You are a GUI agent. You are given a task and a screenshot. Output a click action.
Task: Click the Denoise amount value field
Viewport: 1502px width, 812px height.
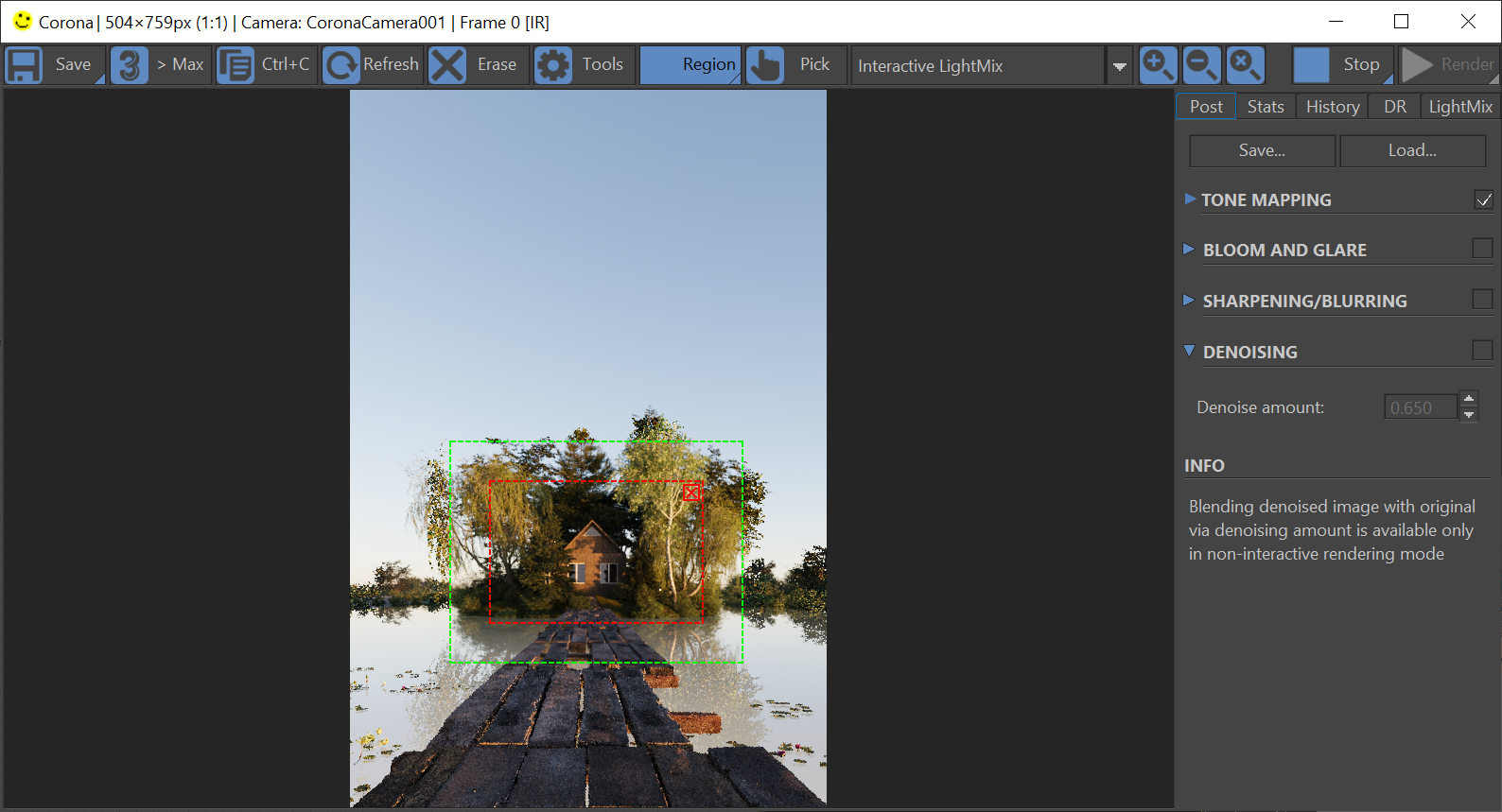1421,407
